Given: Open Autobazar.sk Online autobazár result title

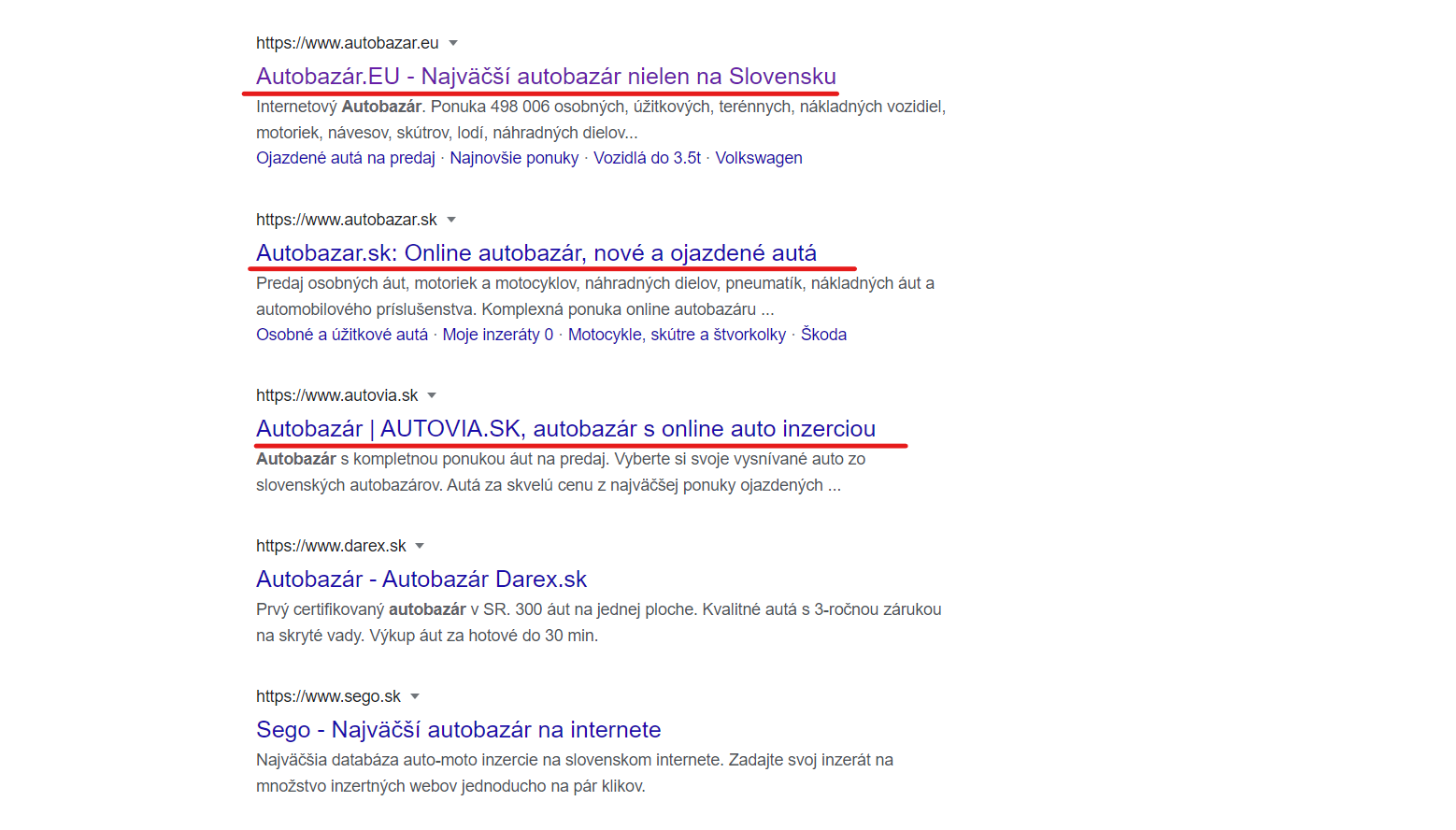Looking at the screenshot, I should 536,252.
